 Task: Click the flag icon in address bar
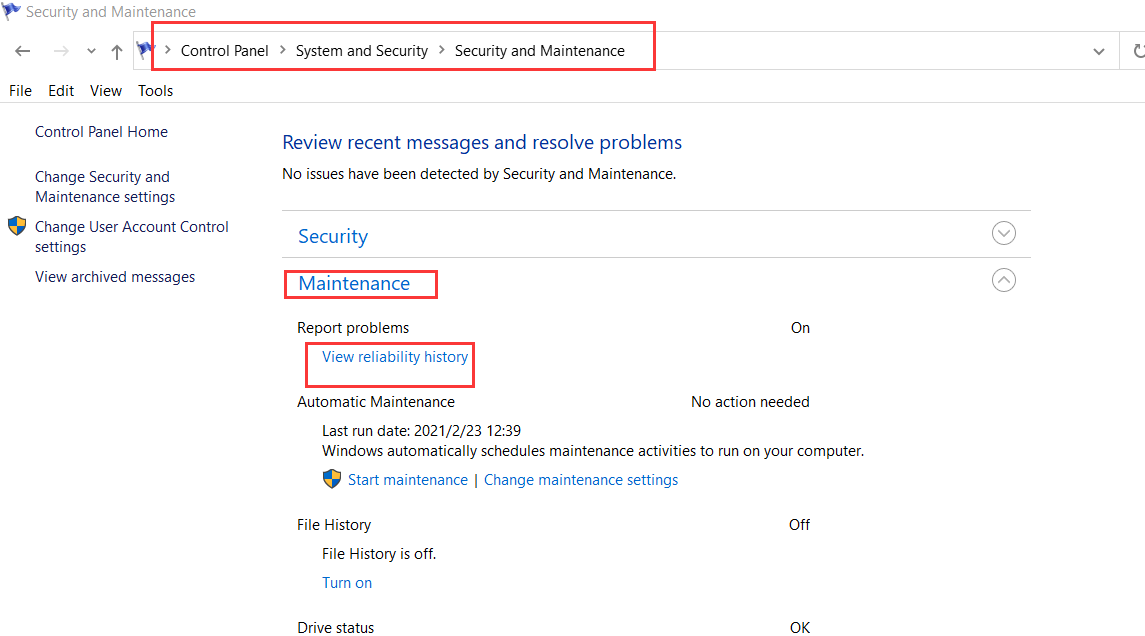pos(146,50)
